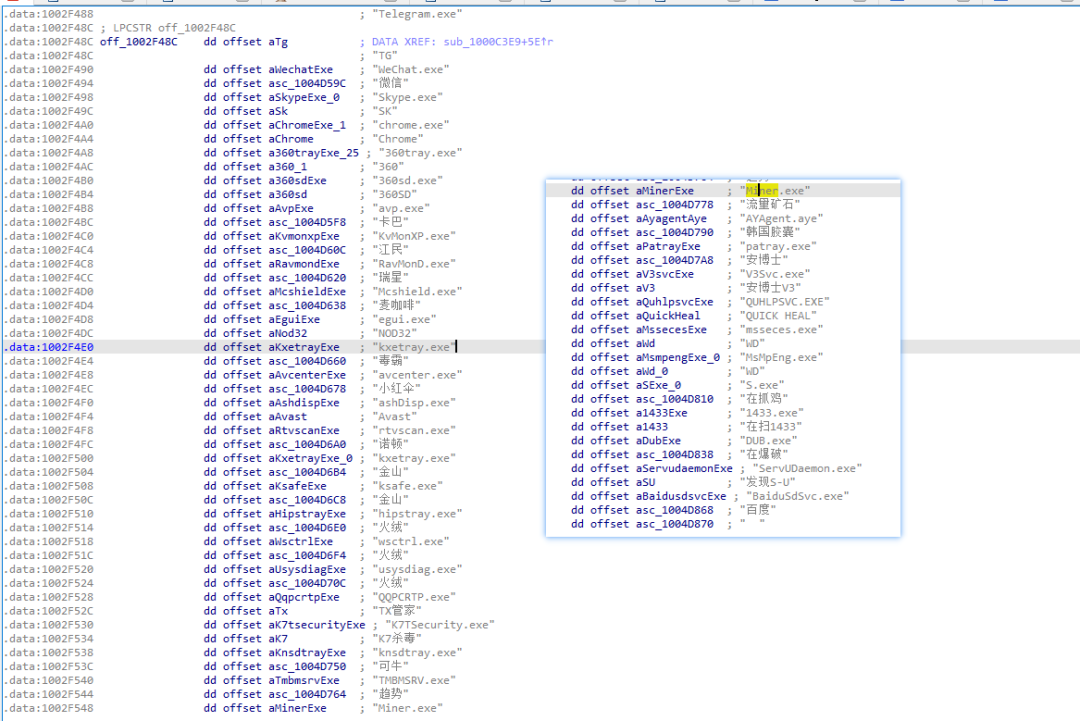Screen dimensions: 1080x721
Task: Select the a360trayExe_25 symbol
Action: click(313, 153)
